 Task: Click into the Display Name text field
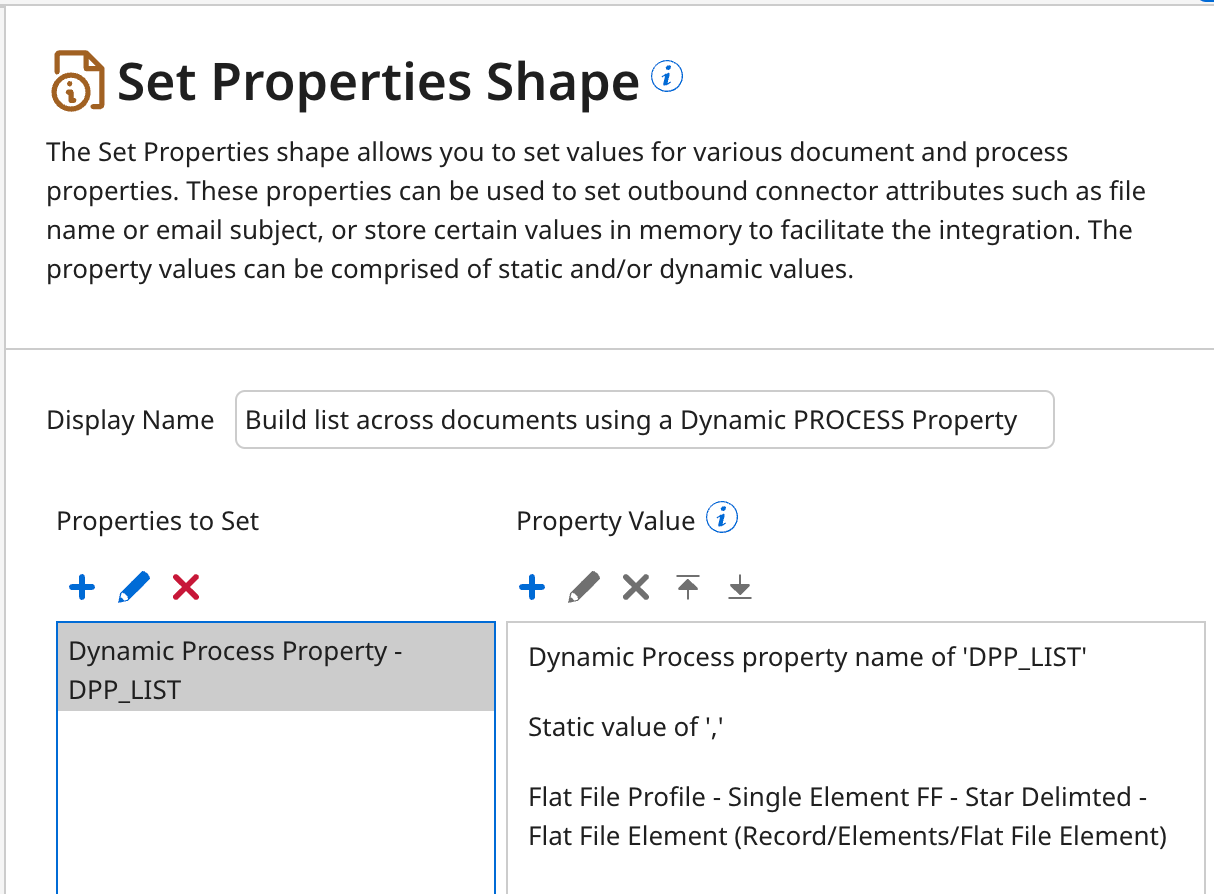[644, 420]
